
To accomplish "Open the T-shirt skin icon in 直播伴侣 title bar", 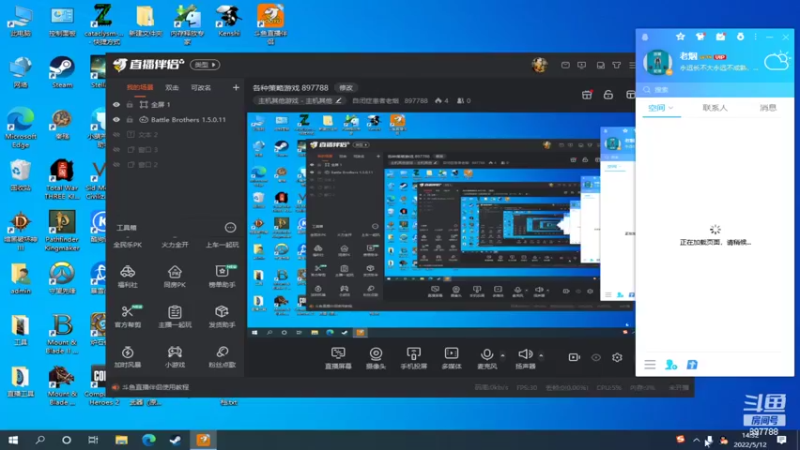I will coord(617,65).
